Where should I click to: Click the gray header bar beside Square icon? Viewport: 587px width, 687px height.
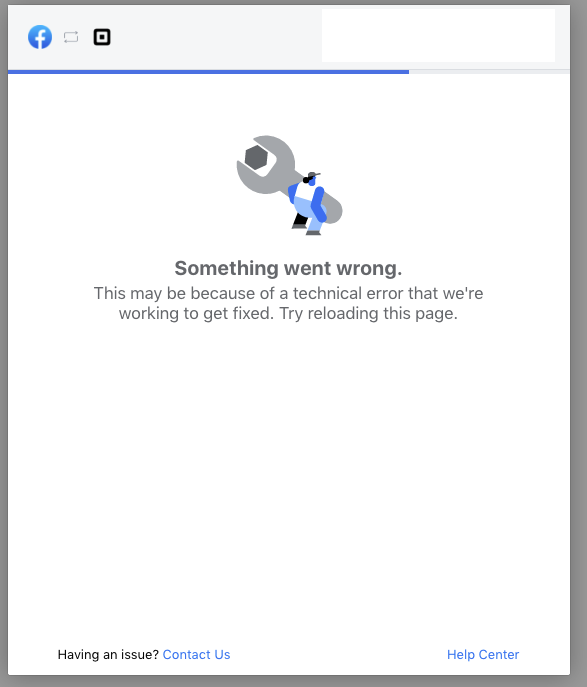tap(215, 37)
